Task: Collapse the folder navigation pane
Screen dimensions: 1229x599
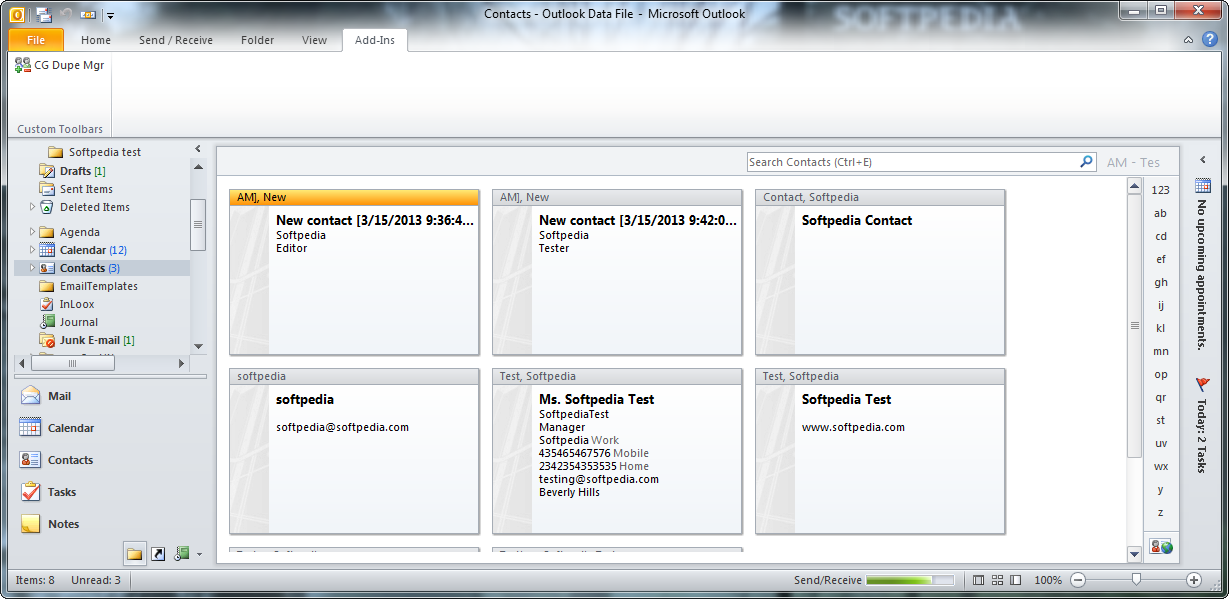Action: coord(197,148)
